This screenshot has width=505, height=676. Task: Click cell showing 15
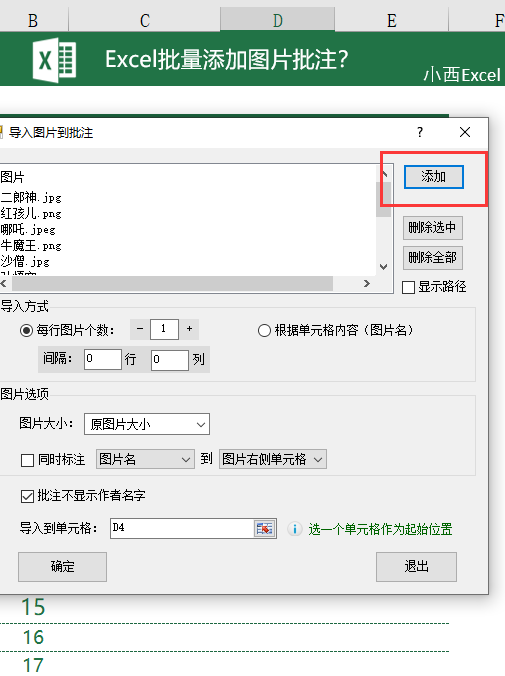33,607
